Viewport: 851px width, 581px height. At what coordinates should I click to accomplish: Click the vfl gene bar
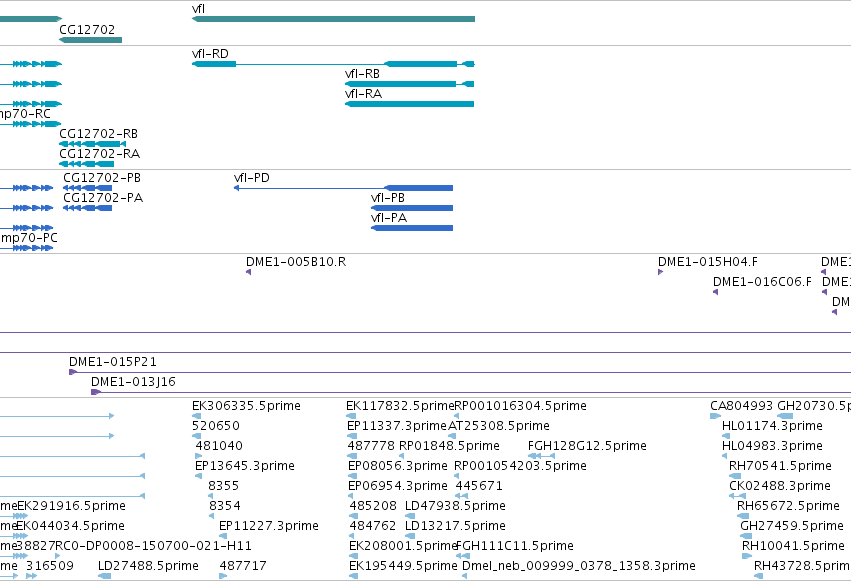(x=333, y=19)
